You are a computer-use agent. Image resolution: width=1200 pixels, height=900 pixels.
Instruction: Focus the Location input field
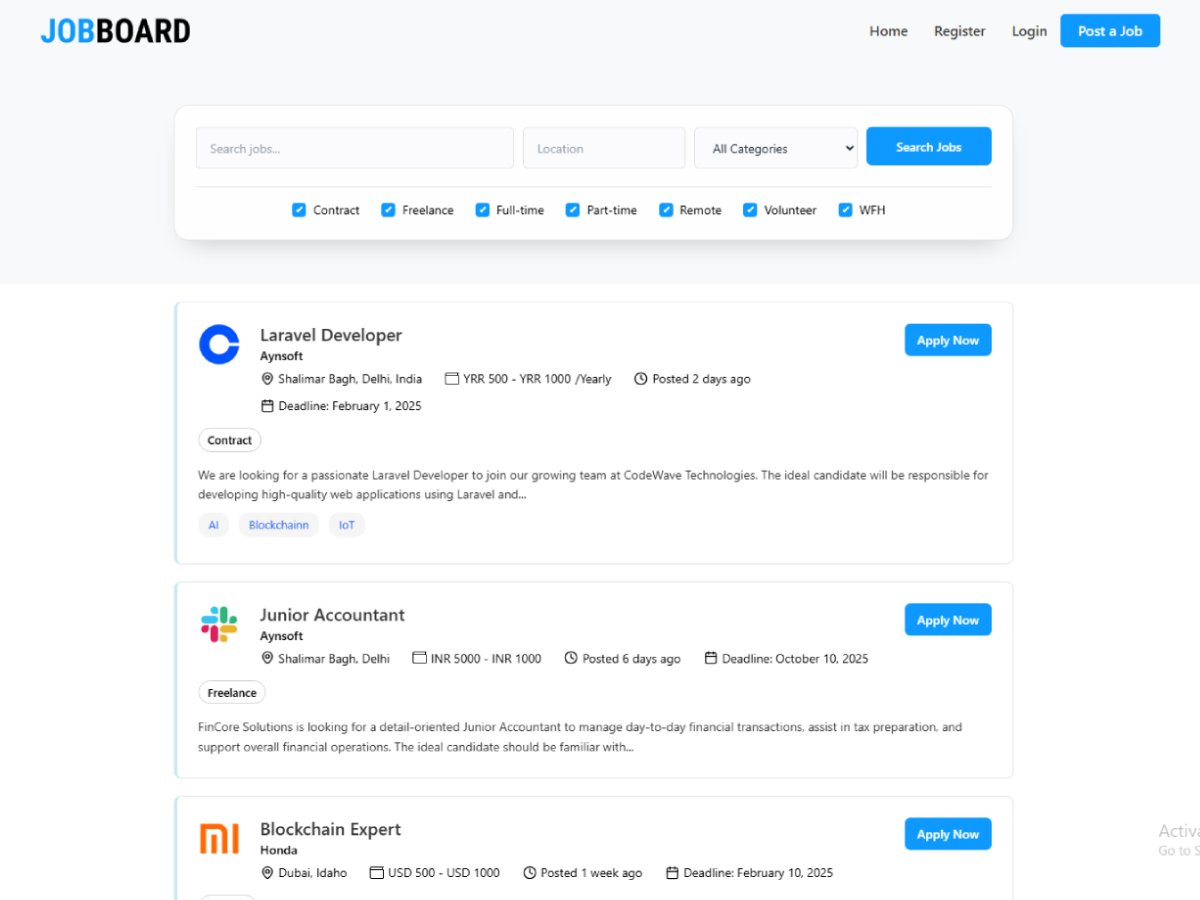click(604, 148)
